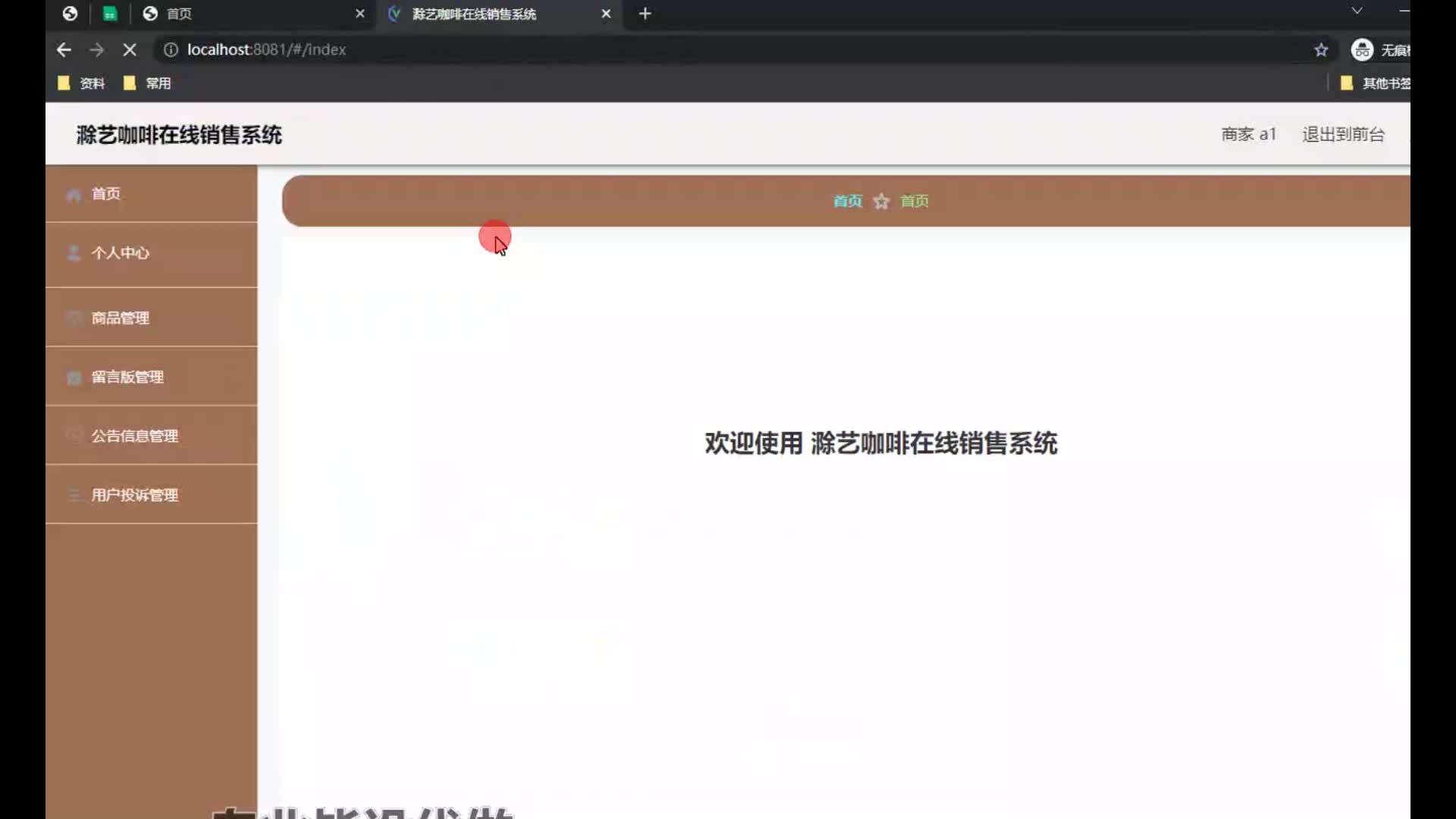Open 首页 in the sidebar menu
This screenshot has width=1456, height=819.
pos(152,194)
